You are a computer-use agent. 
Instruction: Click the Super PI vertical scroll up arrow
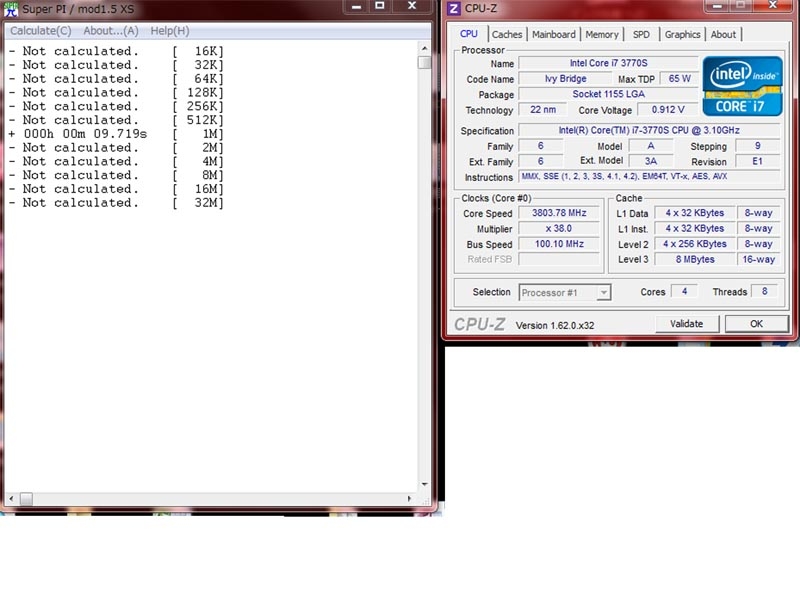click(424, 48)
